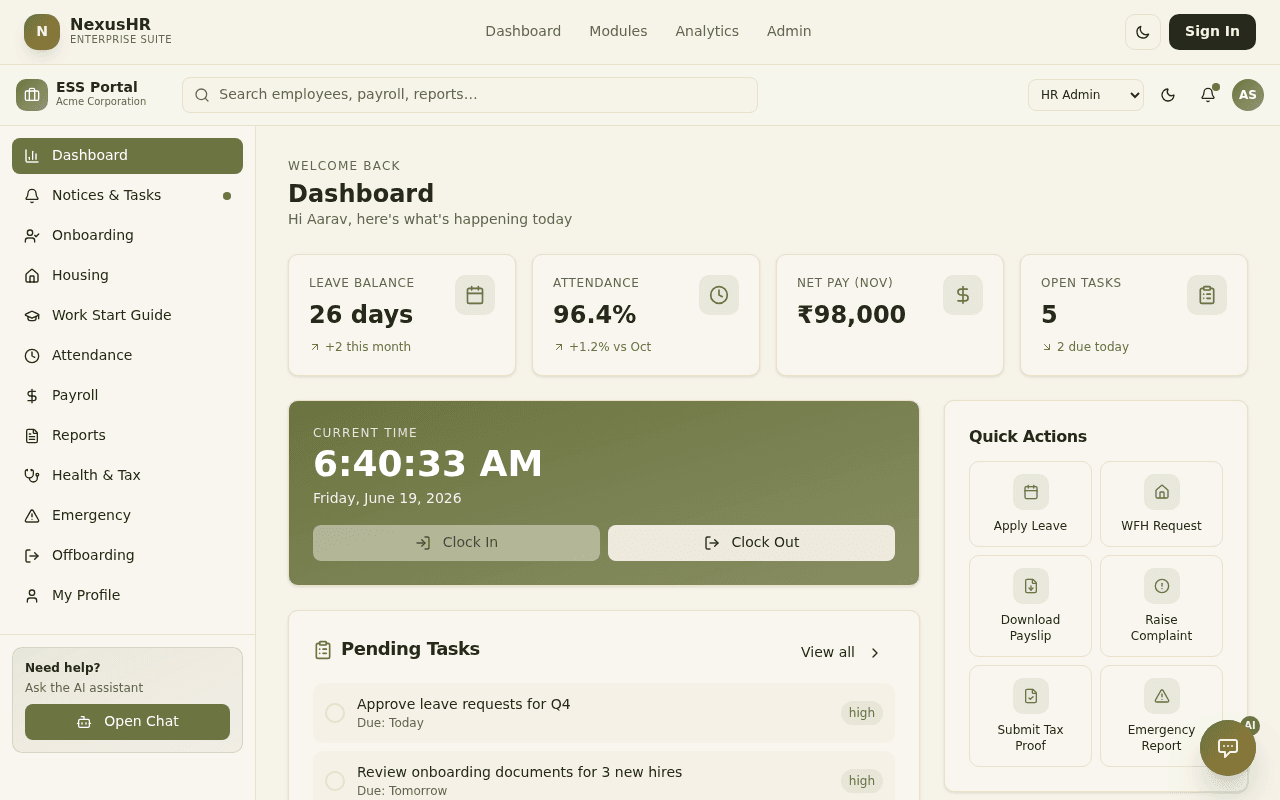Click the '₹98,000' net pay value
1280x800 pixels.
click(x=851, y=315)
